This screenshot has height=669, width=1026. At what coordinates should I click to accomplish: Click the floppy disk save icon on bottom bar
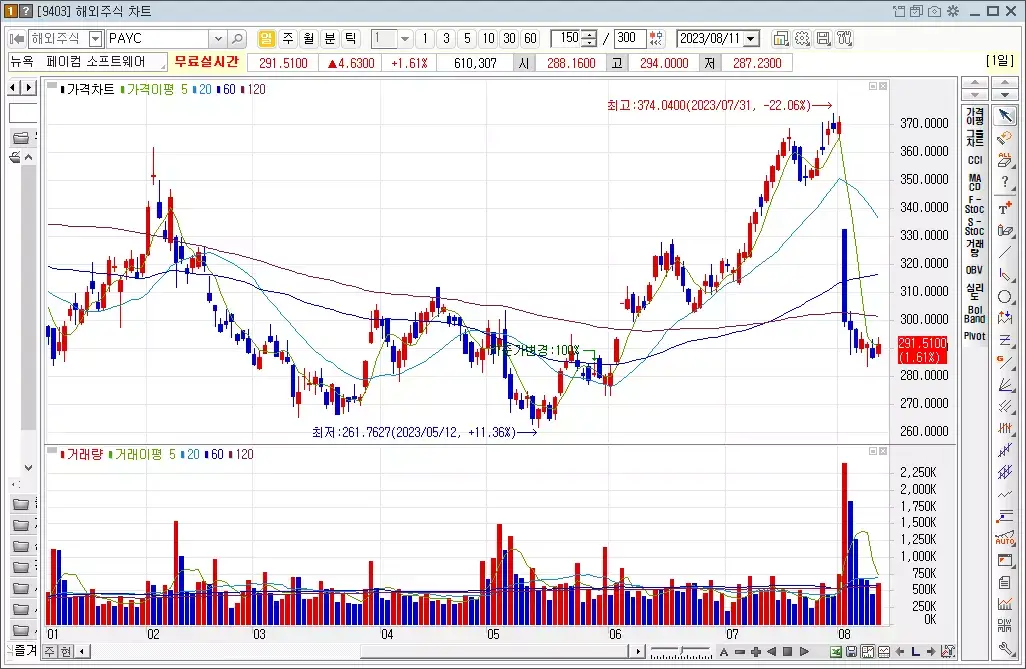pos(851,651)
